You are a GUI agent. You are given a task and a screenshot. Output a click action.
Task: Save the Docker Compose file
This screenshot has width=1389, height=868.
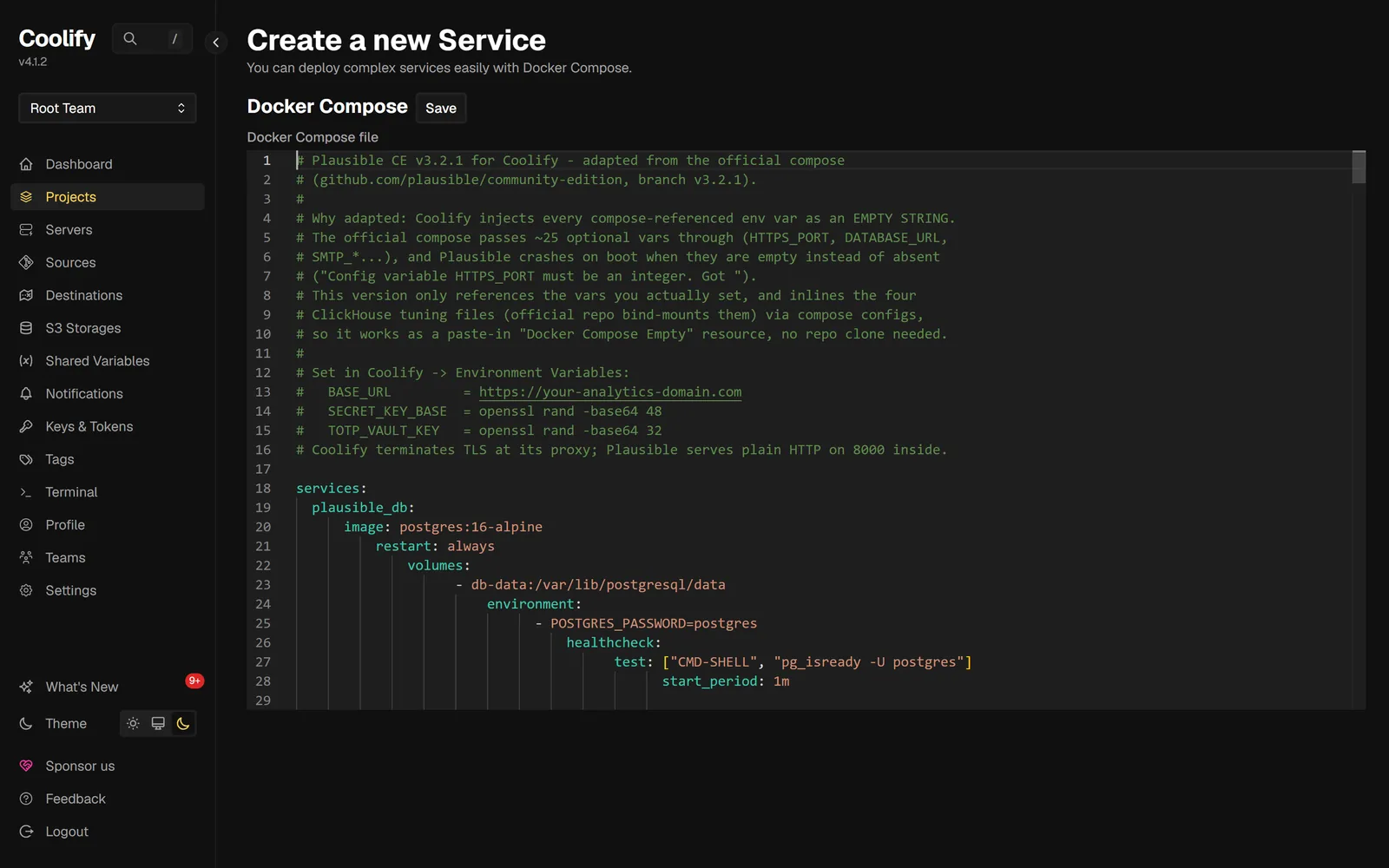tap(441, 108)
